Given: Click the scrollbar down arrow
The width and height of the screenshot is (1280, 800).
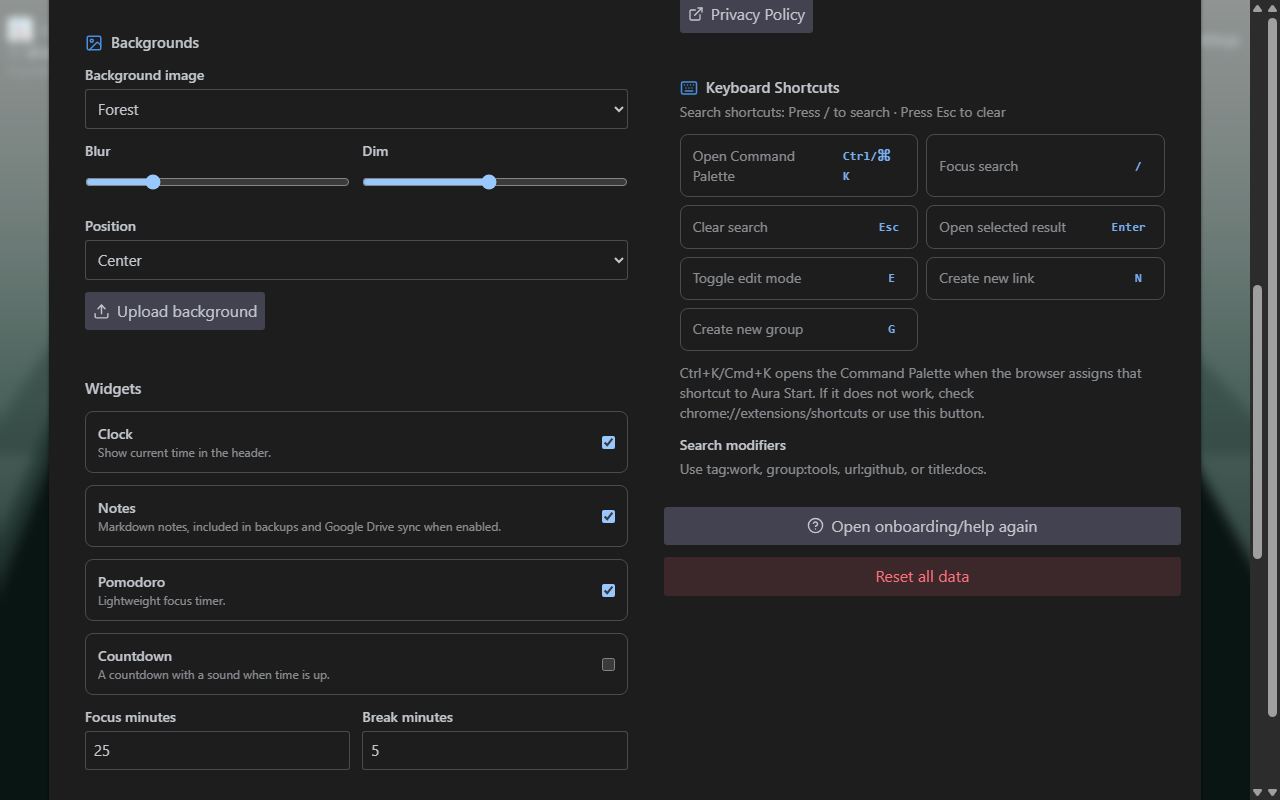Looking at the screenshot, I should (x=1272, y=792).
